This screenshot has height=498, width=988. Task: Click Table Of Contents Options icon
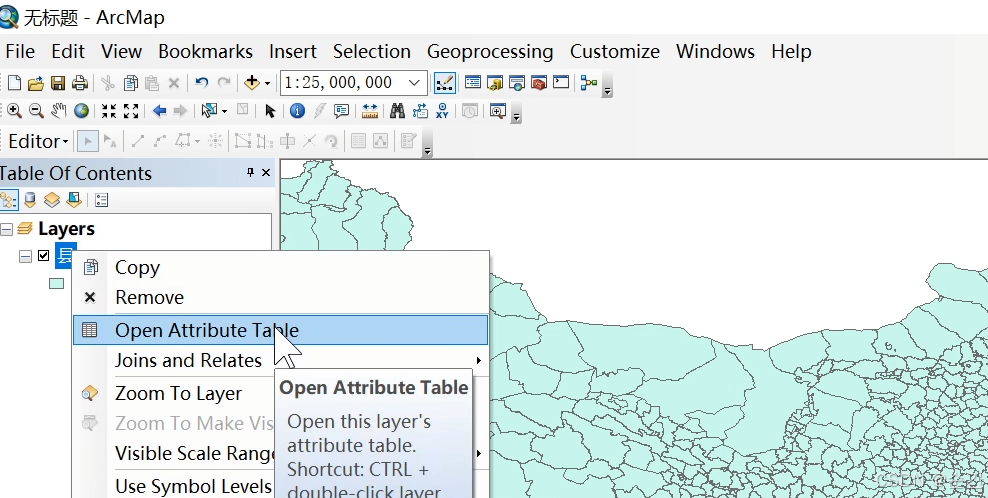[x=101, y=200]
